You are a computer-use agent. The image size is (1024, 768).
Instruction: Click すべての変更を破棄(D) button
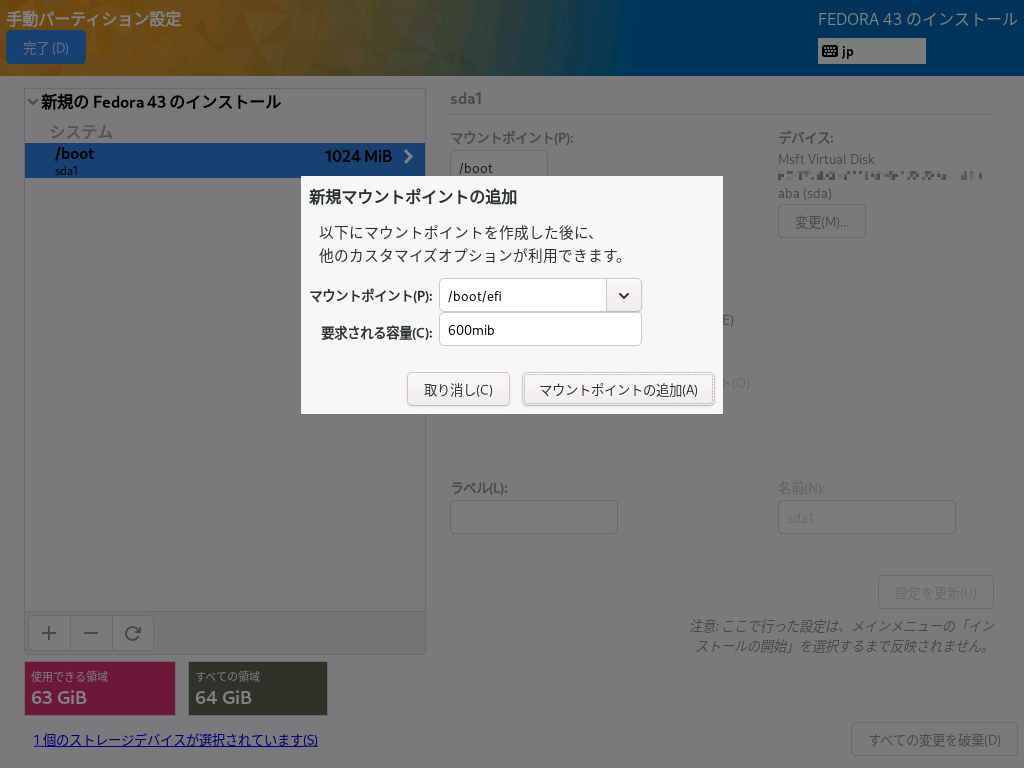pos(934,740)
